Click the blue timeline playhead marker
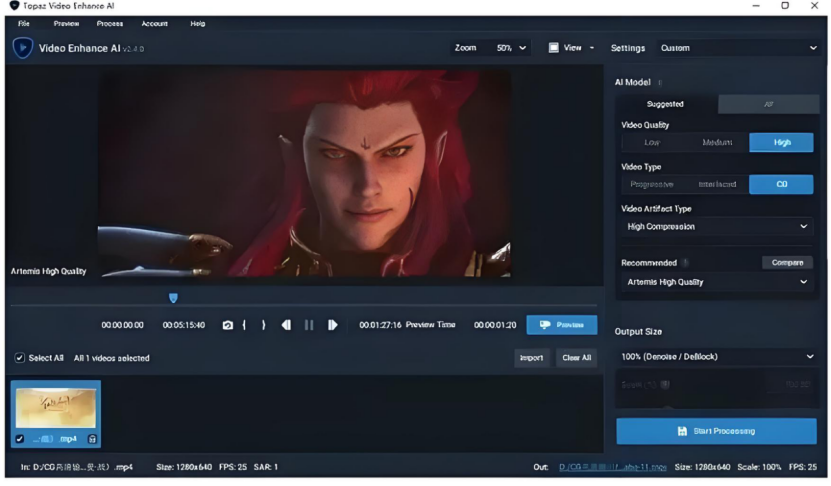The width and height of the screenshot is (831, 486). point(173,298)
